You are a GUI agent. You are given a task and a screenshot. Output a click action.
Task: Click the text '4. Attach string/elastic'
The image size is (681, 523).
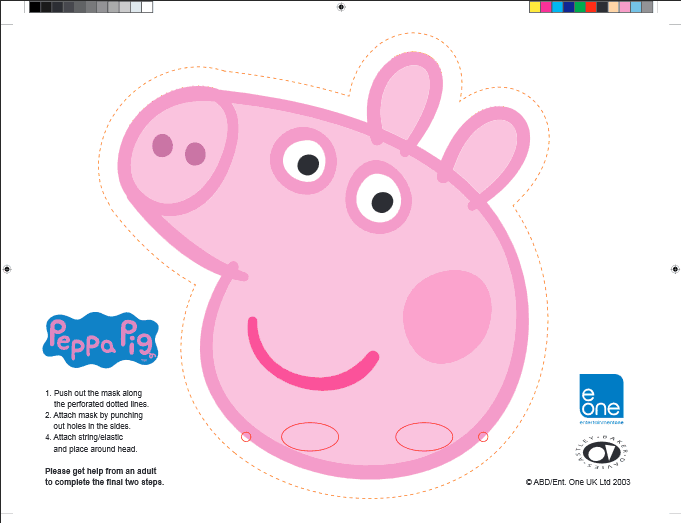(x=84, y=437)
